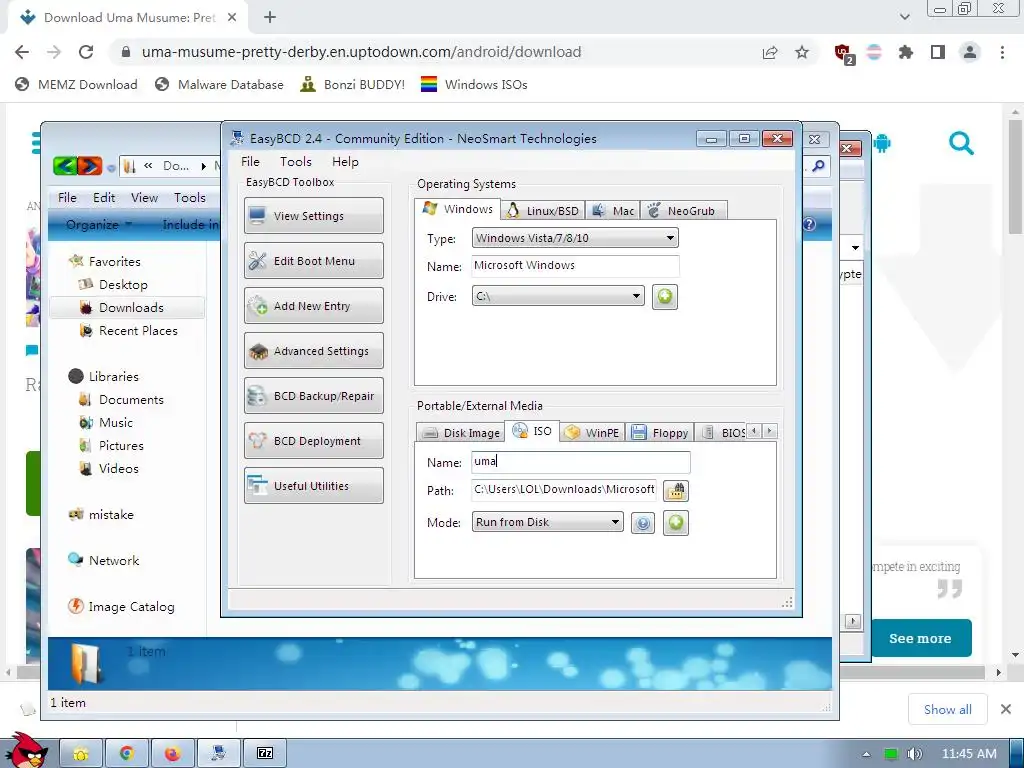Share this page from the address bar

click(x=770, y=52)
